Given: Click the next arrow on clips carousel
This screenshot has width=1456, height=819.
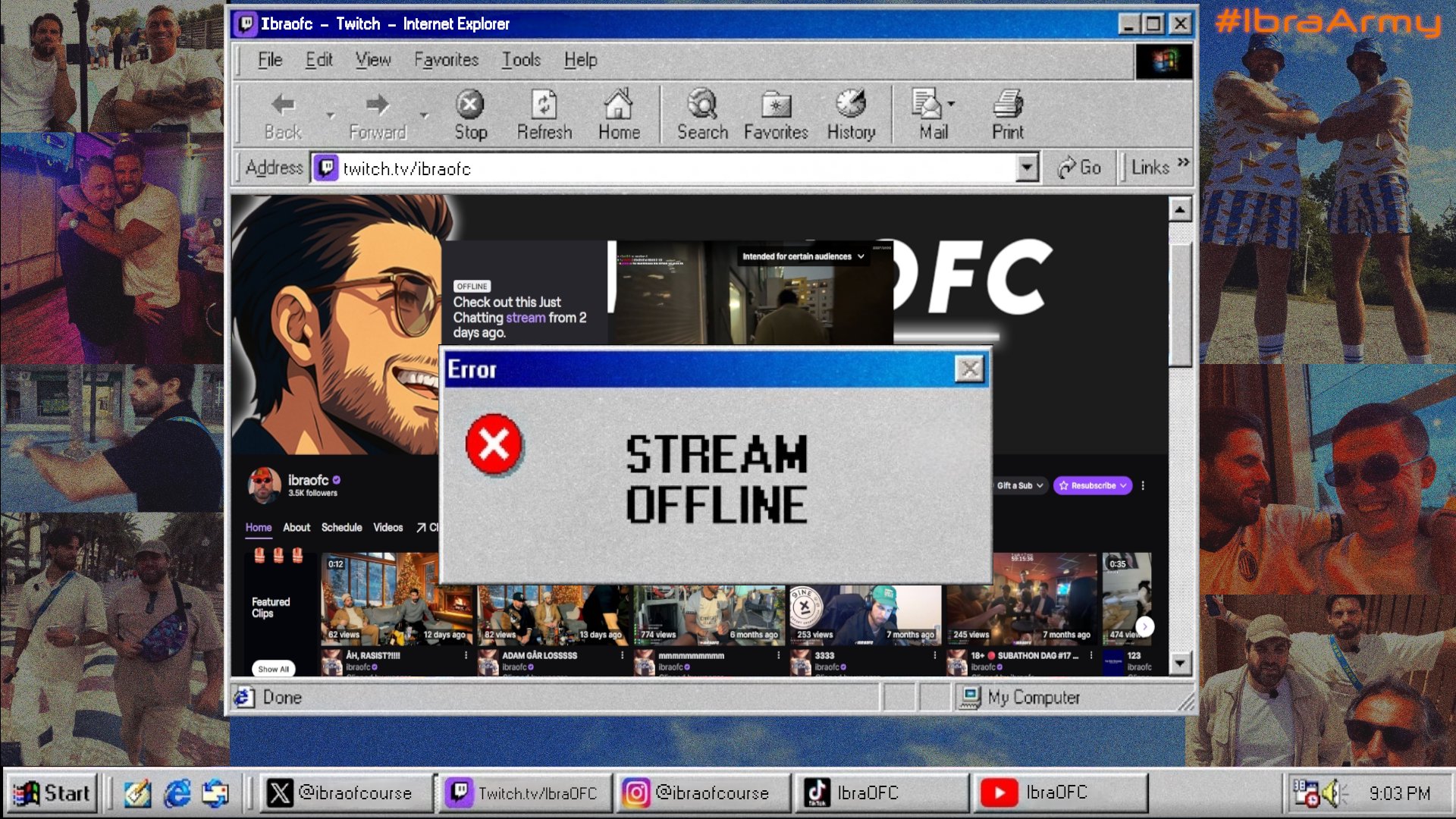Looking at the screenshot, I should tap(1144, 626).
